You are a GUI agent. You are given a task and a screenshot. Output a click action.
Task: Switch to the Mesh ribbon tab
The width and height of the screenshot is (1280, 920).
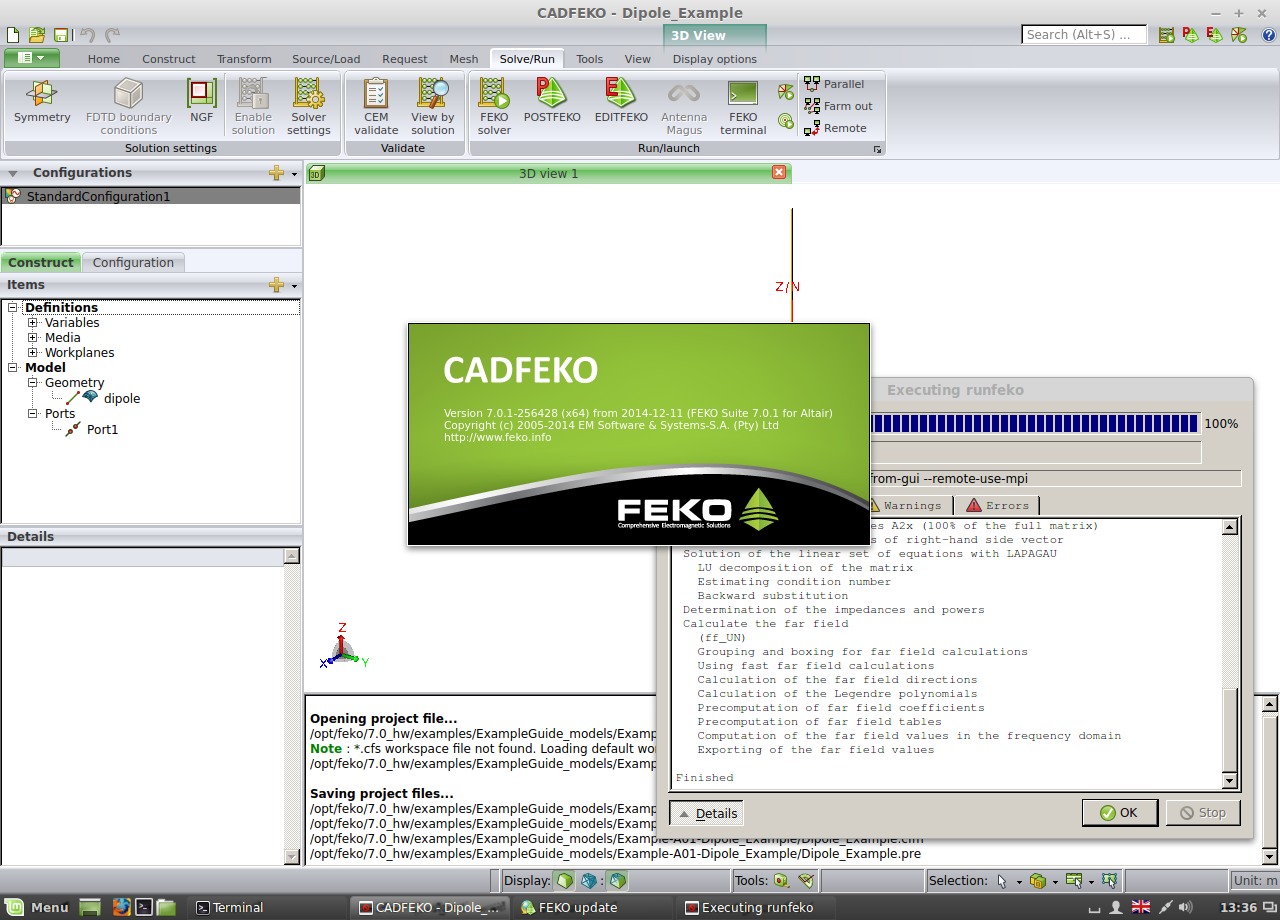point(464,59)
